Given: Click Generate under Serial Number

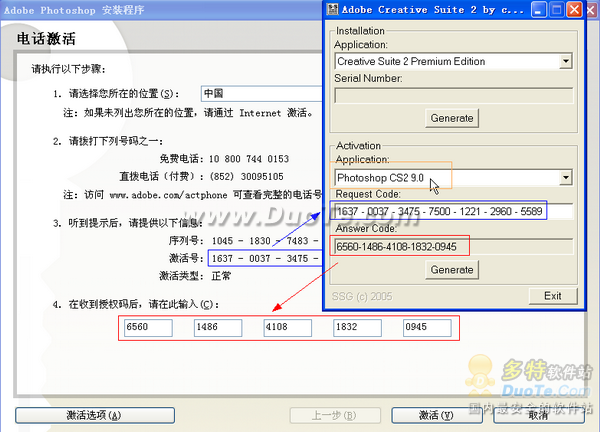Looking at the screenshot, I should pos(452,118).
